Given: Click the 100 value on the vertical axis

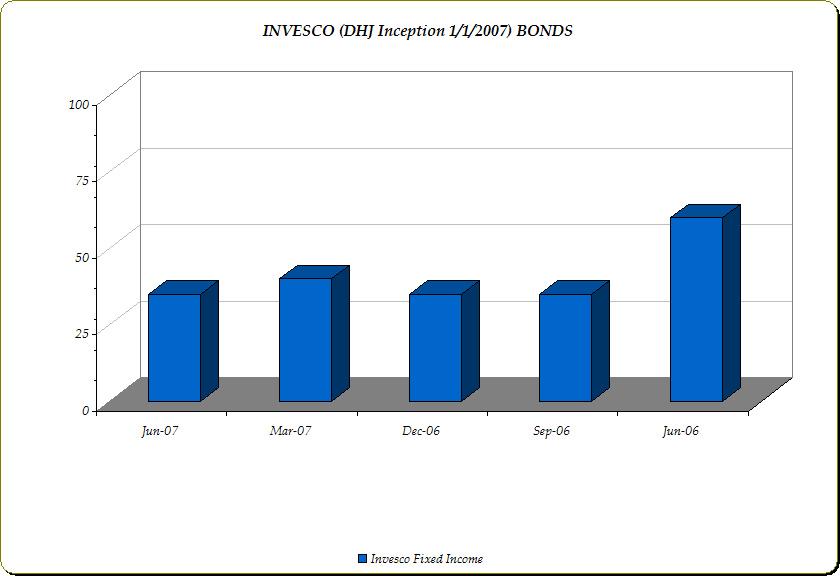Looking at the screenshot, I should coord(79,104).
